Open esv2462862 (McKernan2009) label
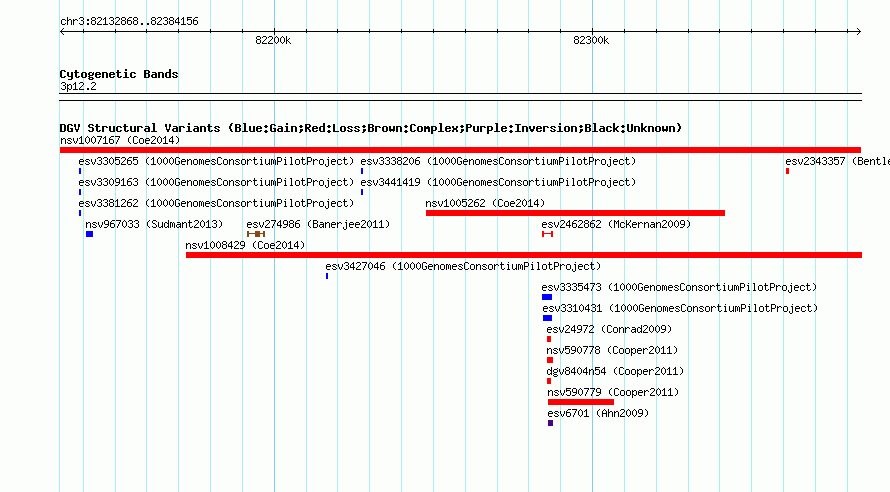Viewport: 890px width, 492px height. click(616, 224)
